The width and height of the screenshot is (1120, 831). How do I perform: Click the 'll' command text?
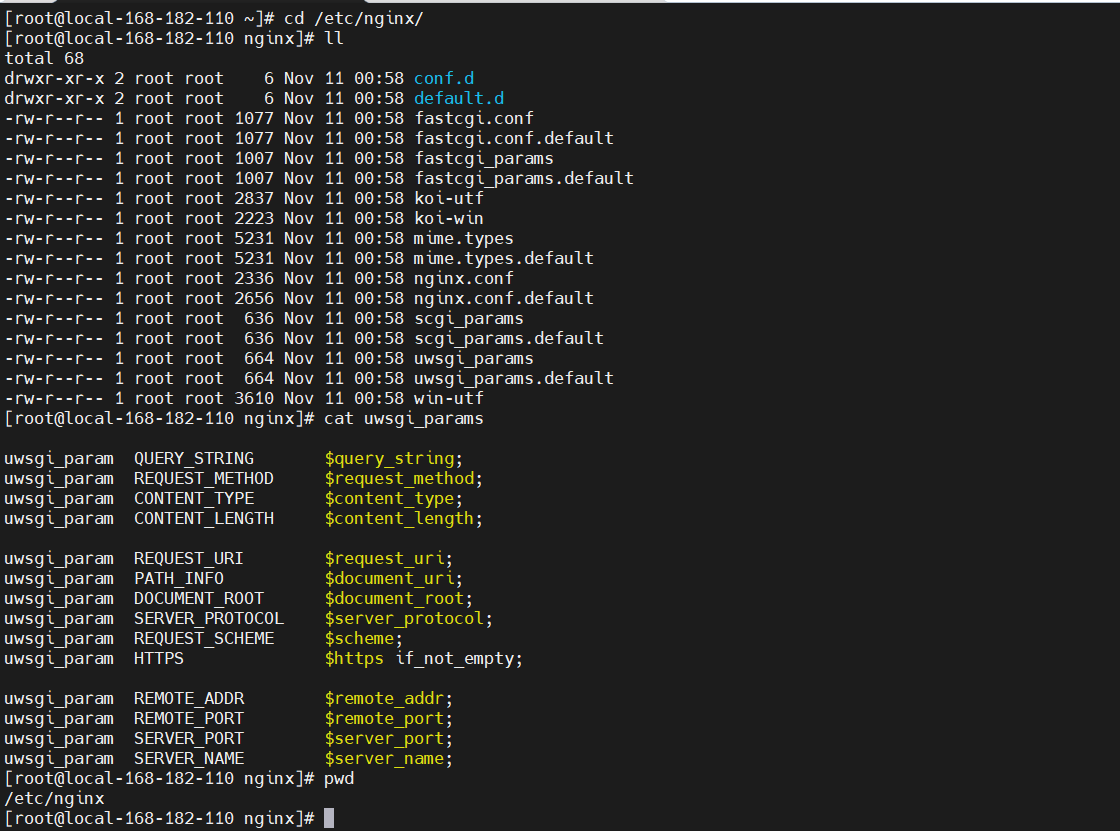coord(334,39)
